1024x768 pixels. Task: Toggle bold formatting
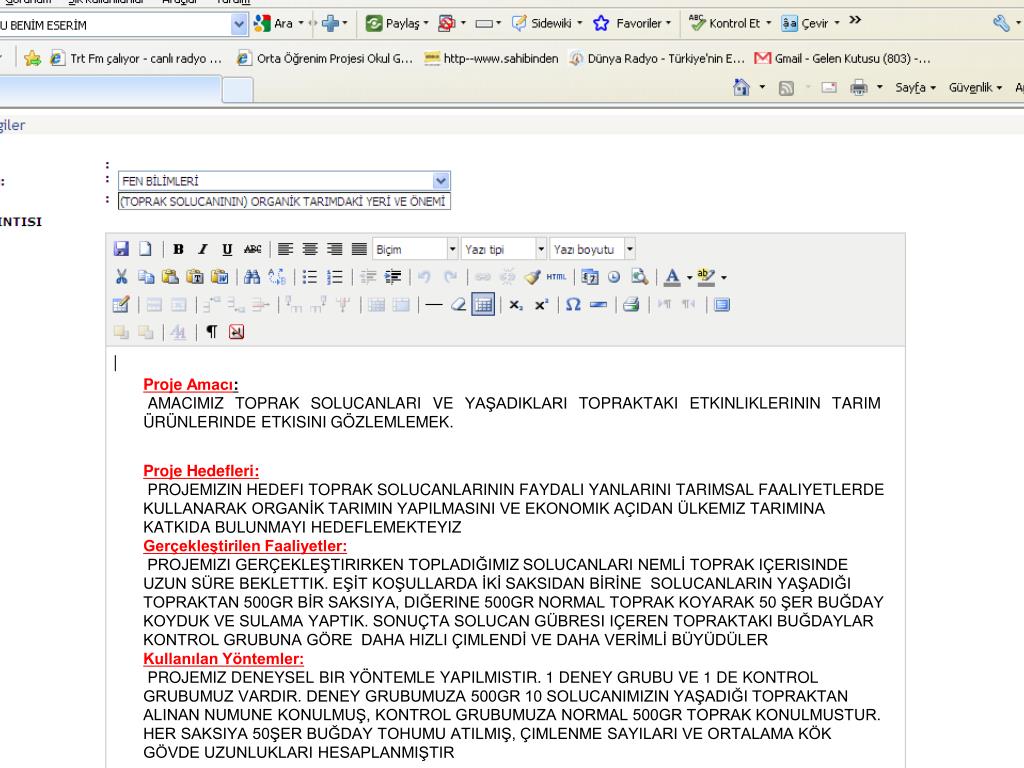(178, 249)
